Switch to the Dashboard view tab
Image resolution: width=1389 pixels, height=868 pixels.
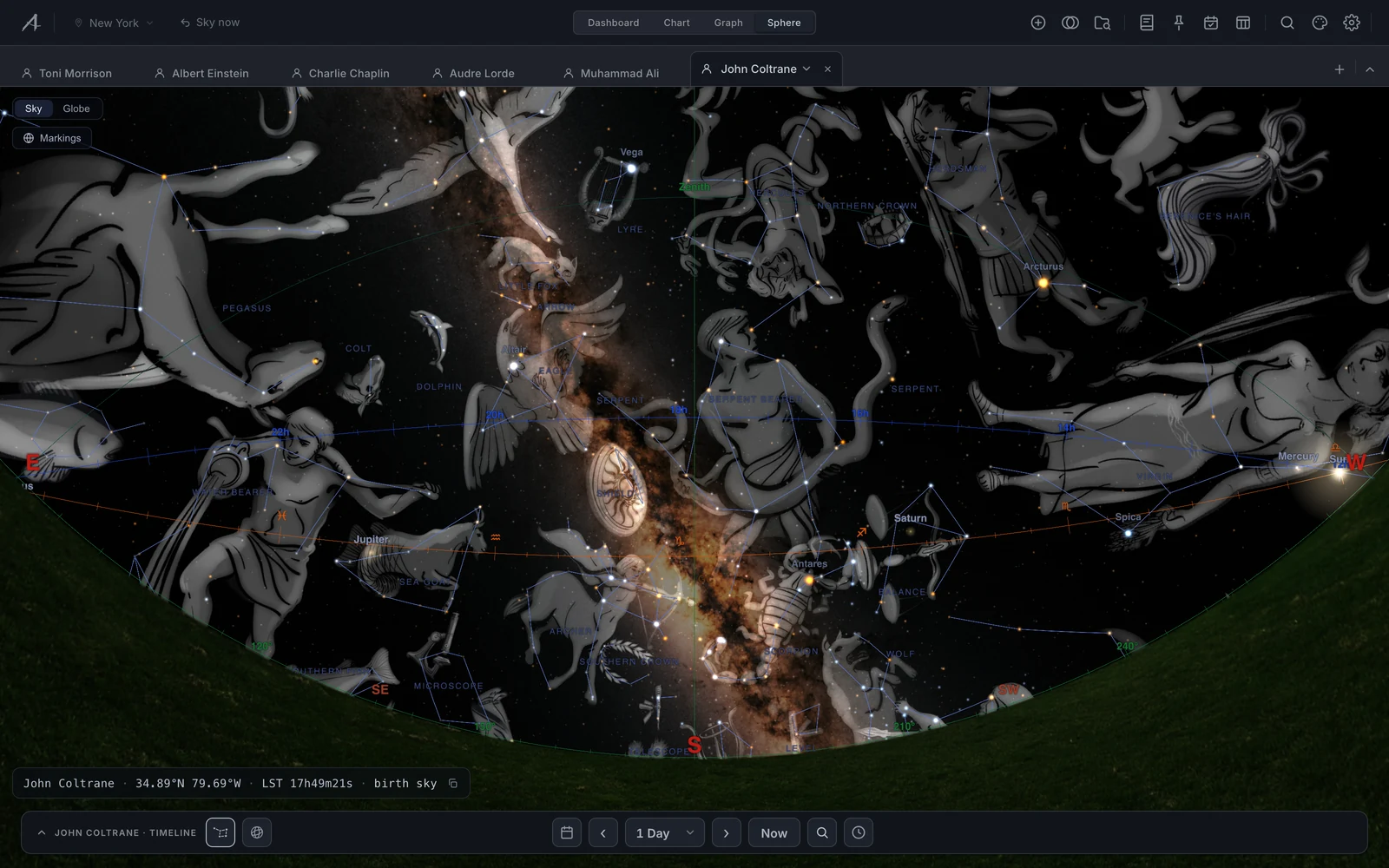click(613, 23)
